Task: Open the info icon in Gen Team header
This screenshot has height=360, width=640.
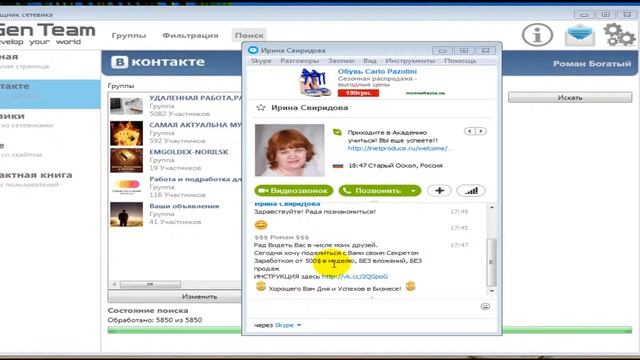Action: (x=537, y=35)
